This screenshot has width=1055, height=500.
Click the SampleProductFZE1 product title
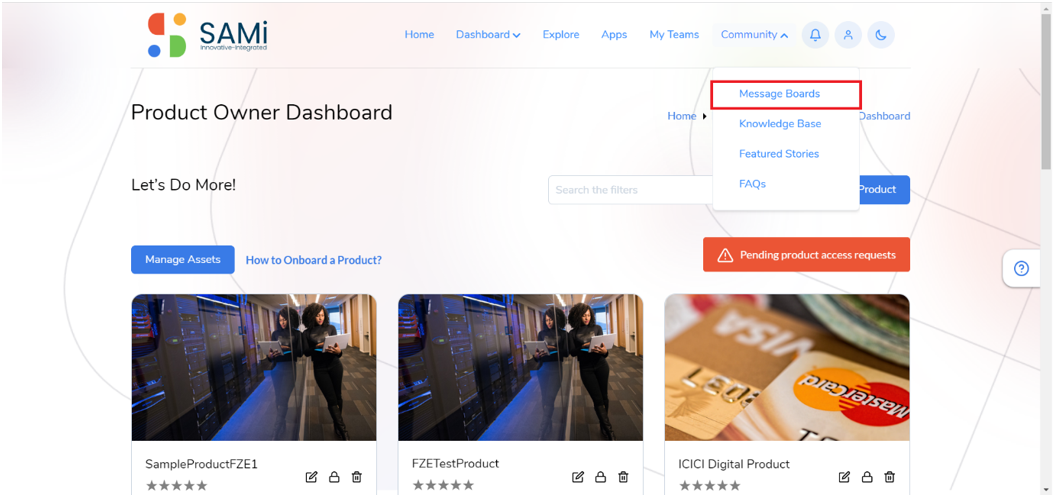(x=201, y=464)
